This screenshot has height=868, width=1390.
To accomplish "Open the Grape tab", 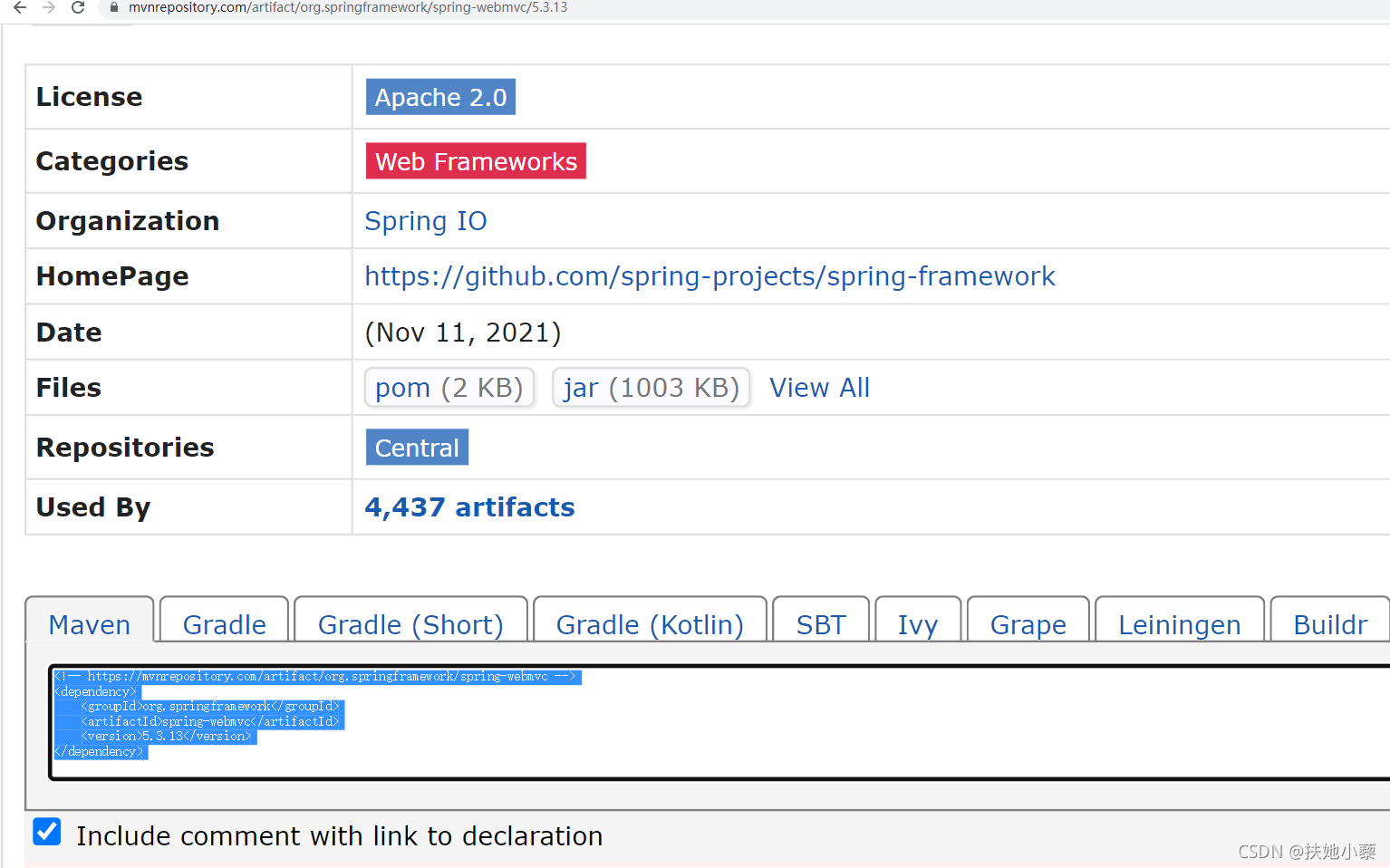I will tap(1028, 620).
